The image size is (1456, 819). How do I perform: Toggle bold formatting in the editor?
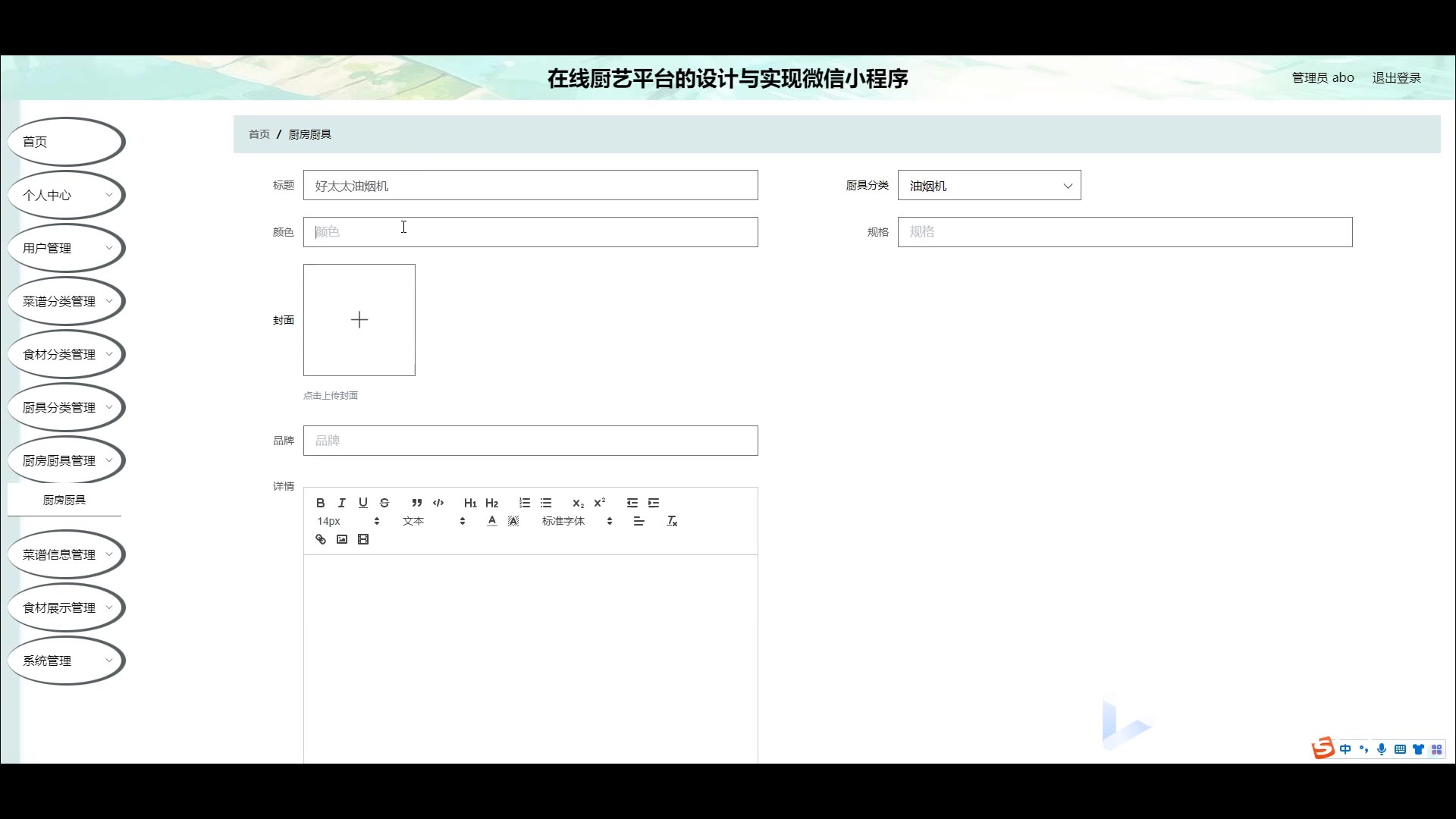tap(321, 503)
